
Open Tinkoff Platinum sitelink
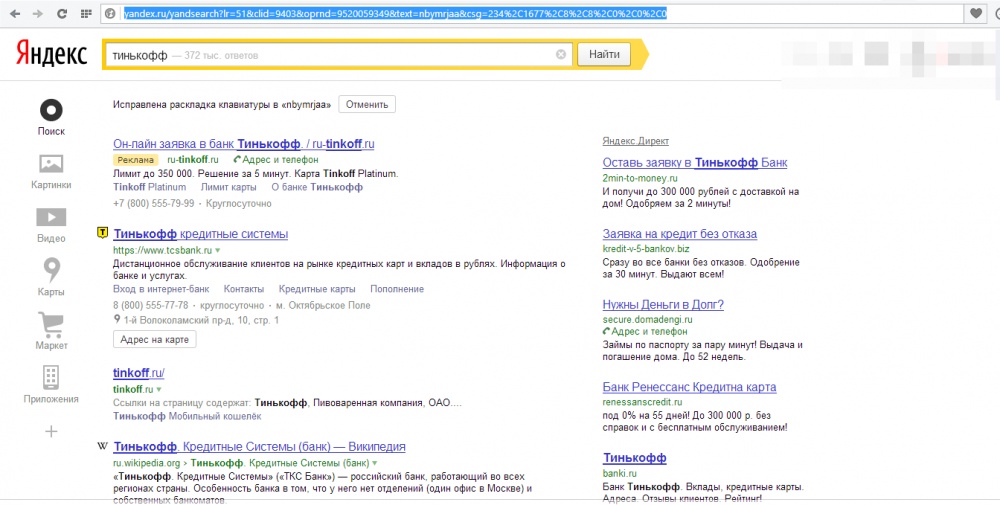[150, 187]
